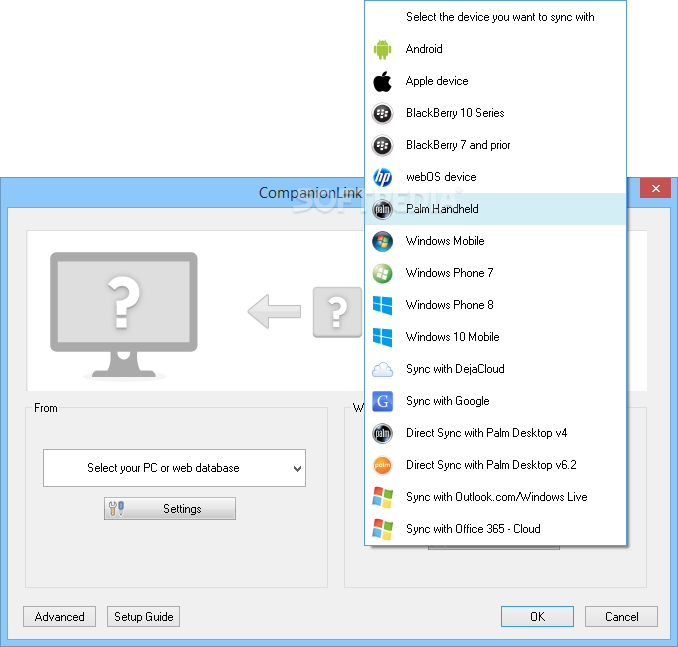Screen dimensions: 678x647
Task: Select Direct Sync with Palm Desktop v6.2
Action: [496, 465]
